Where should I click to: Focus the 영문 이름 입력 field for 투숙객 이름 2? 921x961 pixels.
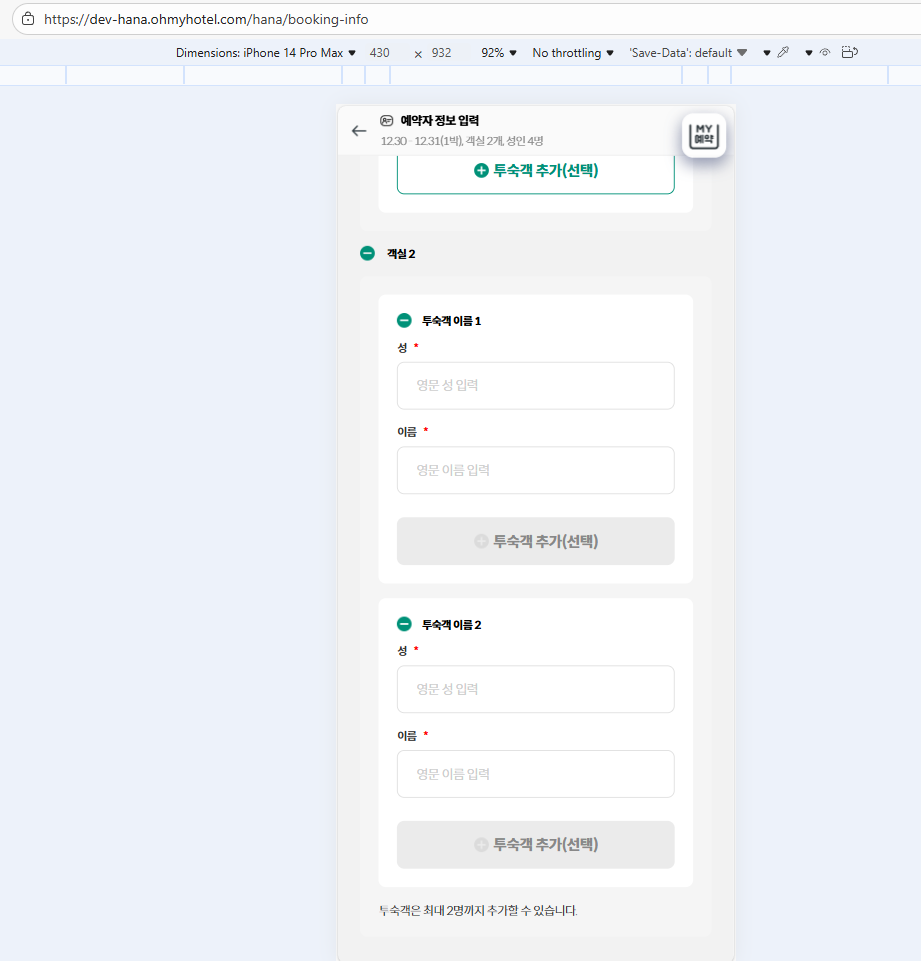[x=536, y=774]
